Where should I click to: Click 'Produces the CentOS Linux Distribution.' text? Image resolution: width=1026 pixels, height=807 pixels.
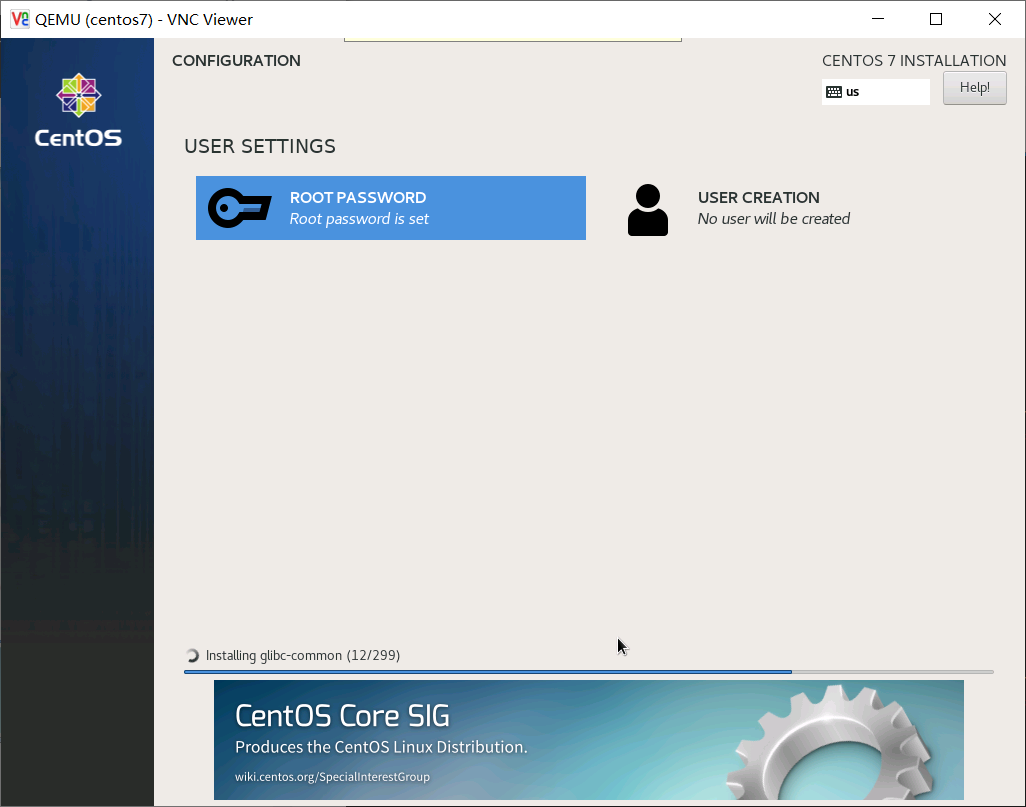click(381, 747)
